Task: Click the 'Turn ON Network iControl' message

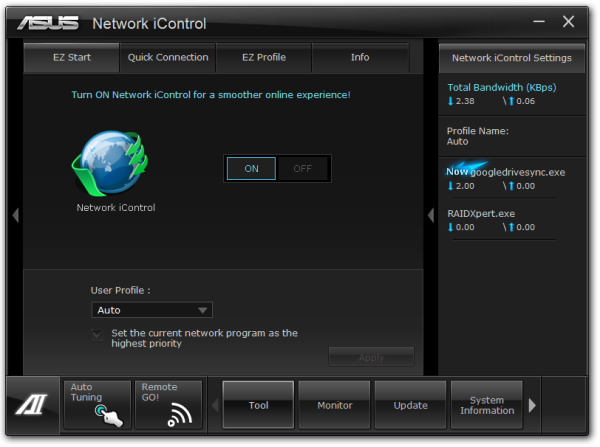Action: coord(211,95)
